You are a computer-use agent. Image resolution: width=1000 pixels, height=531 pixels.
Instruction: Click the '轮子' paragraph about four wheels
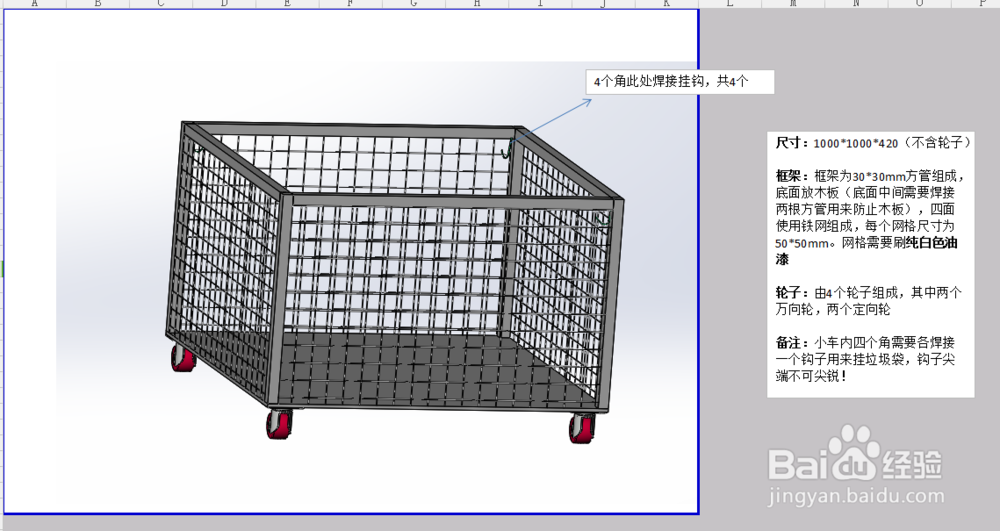click(x=868, y=301)
